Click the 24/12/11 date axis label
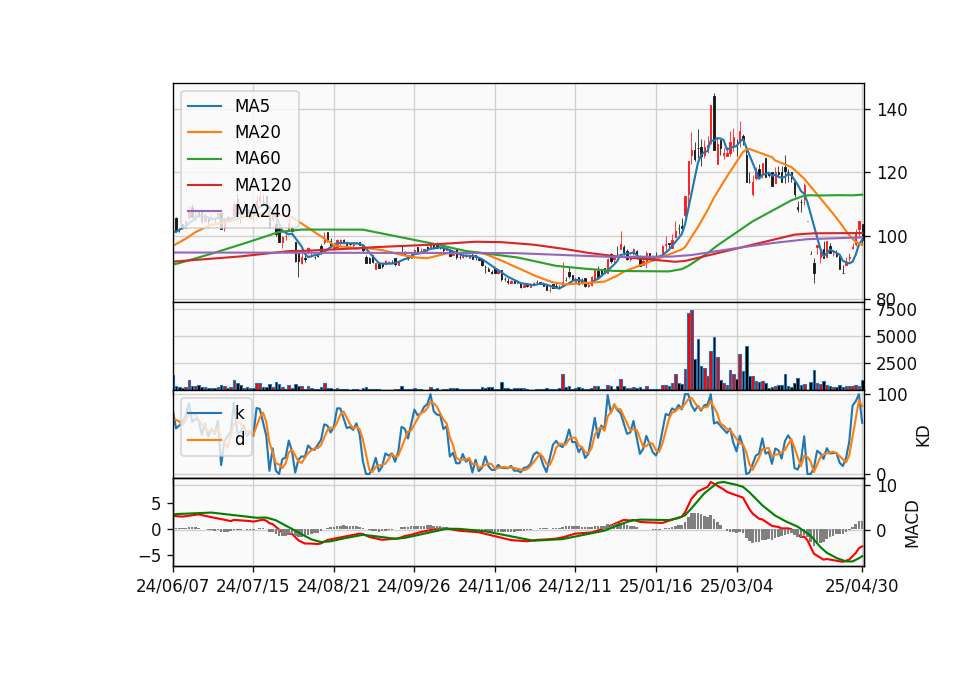The width and height of the screenshot is (960, 690). 575,586
